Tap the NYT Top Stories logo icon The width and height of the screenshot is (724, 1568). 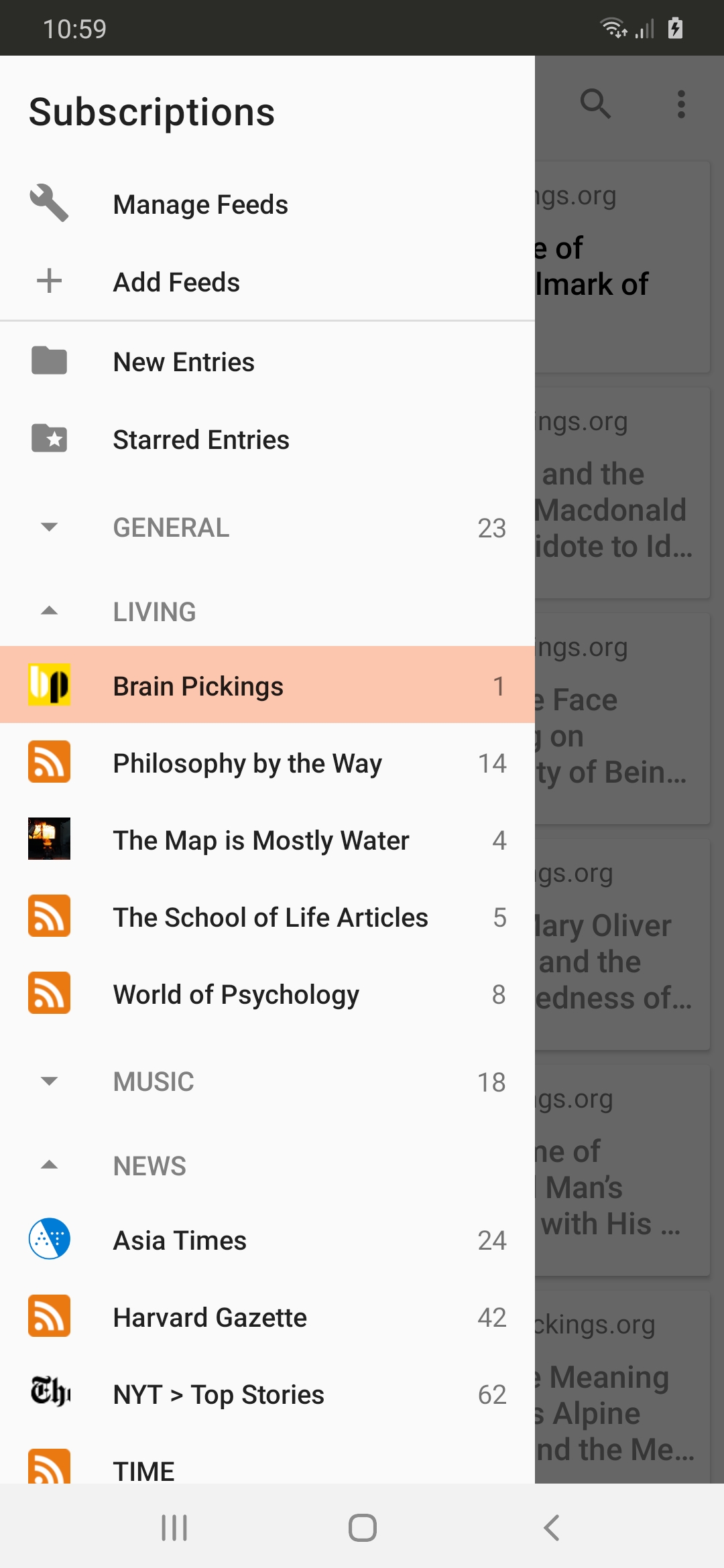tap(49, 1393)
